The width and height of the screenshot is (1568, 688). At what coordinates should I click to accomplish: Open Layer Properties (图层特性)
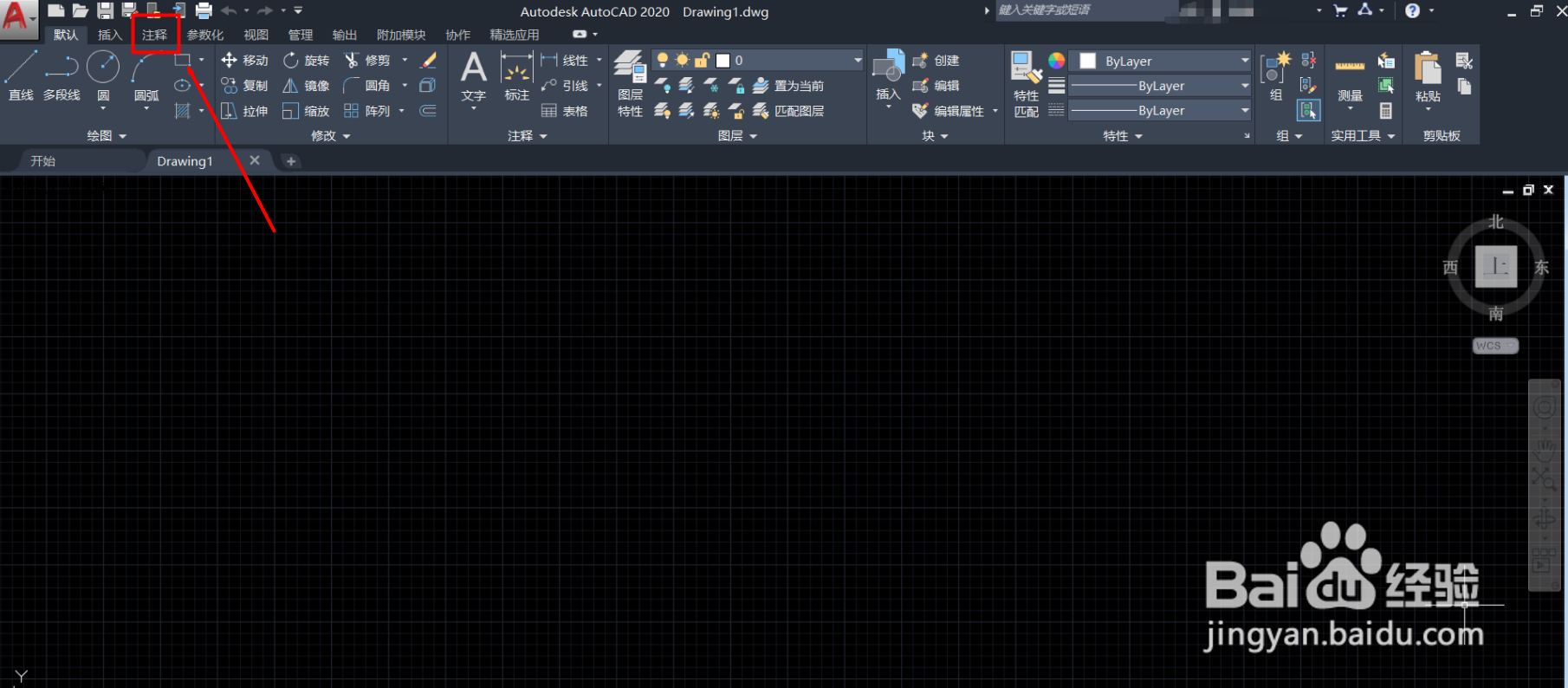(630, 83)
